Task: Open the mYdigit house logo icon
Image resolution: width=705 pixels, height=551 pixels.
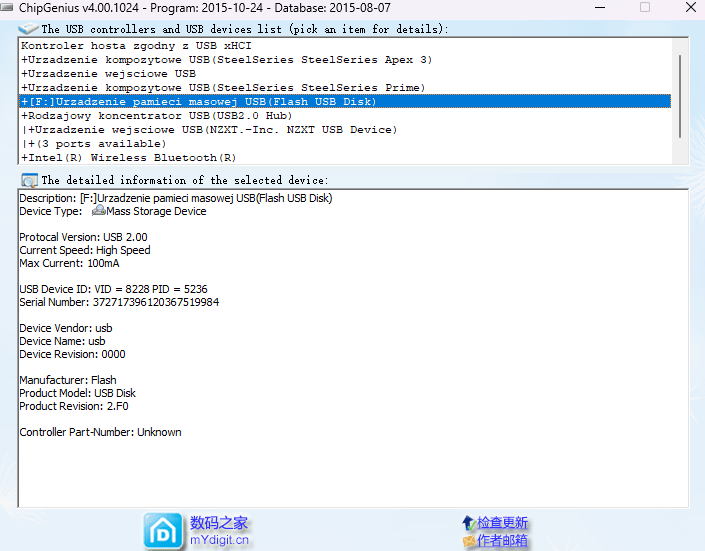Action: tap(163, 532)
